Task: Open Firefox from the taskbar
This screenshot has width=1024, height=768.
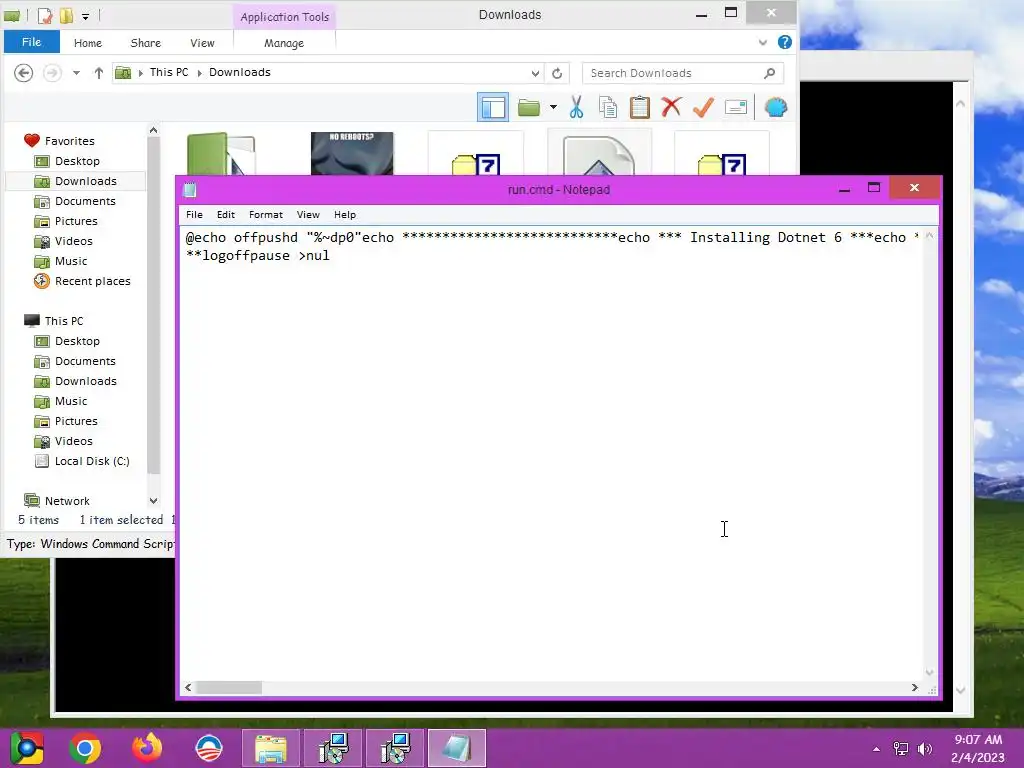Action: [x=147, y=748]
